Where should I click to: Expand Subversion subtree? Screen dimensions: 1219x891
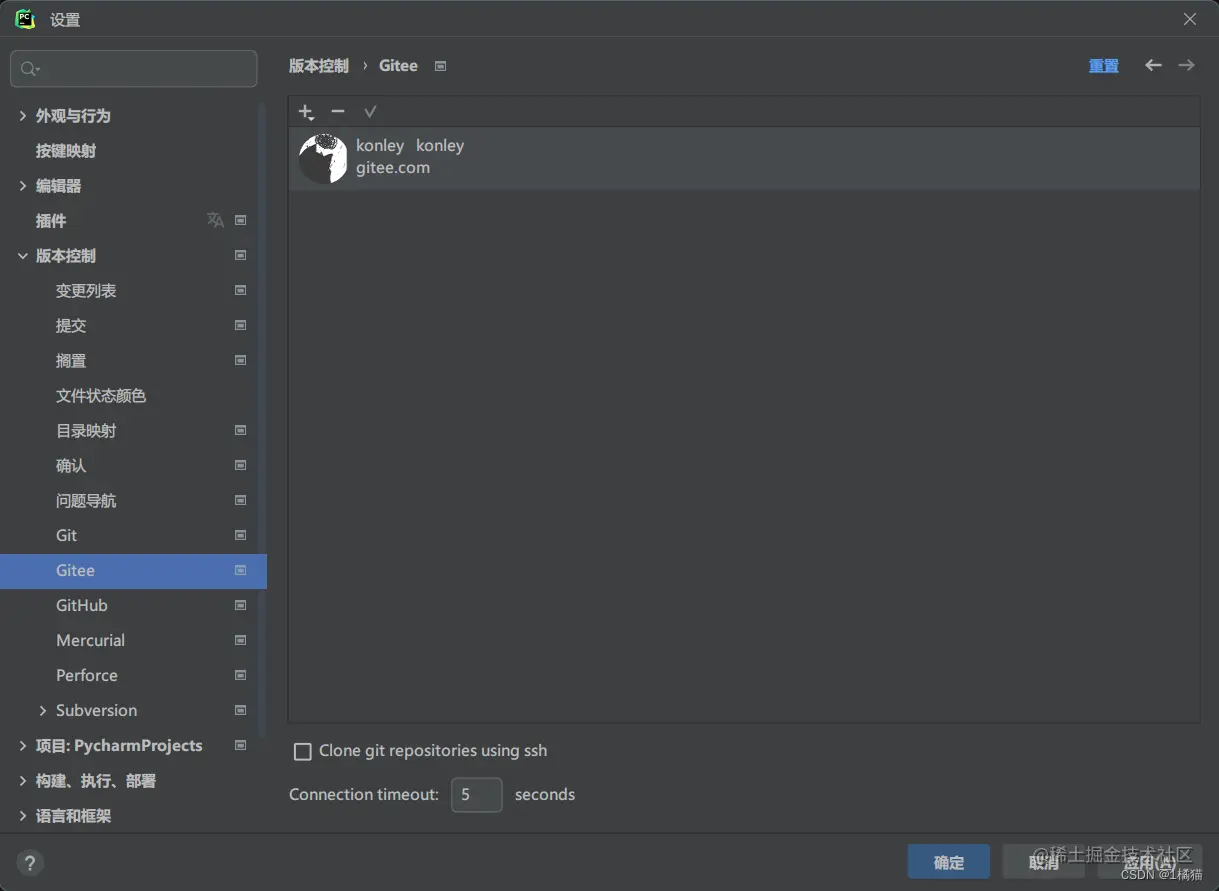click(43, 711)
